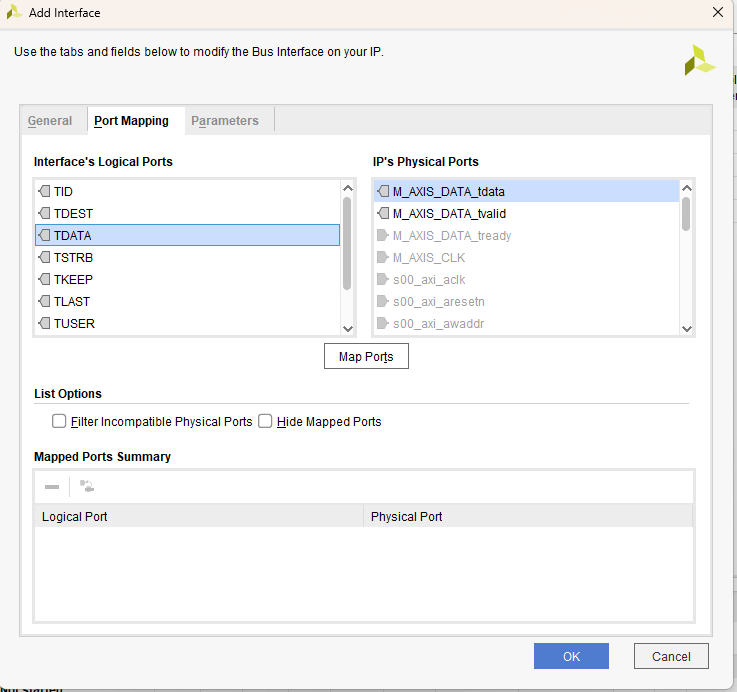
Task: Select s00_axi_aresetn physical port
Action: pos(526,301)
